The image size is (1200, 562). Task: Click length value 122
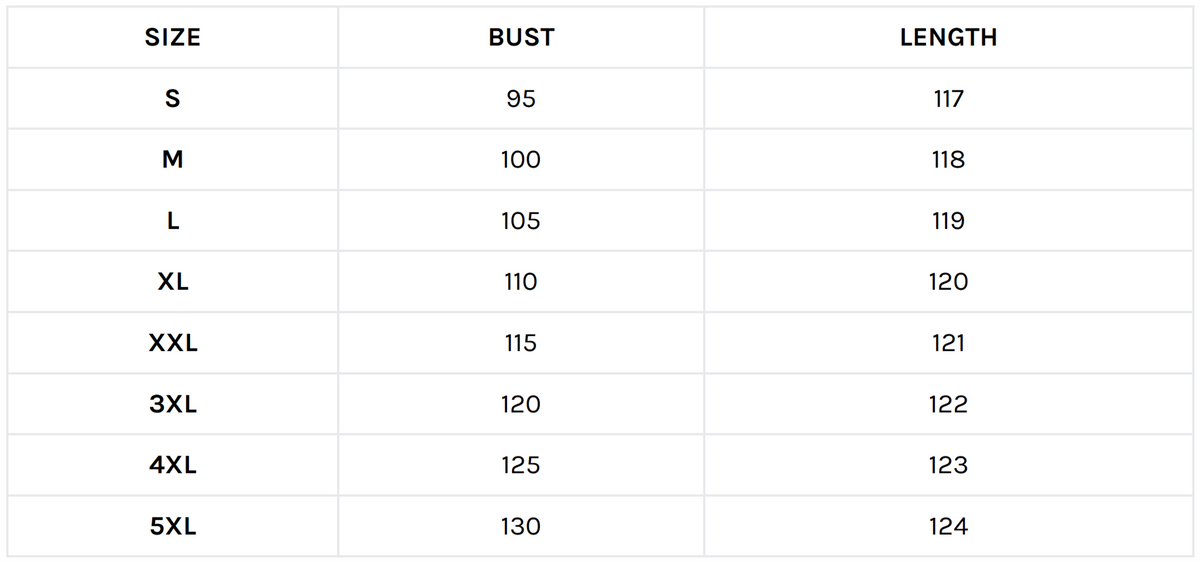click(x=948, y=404)
